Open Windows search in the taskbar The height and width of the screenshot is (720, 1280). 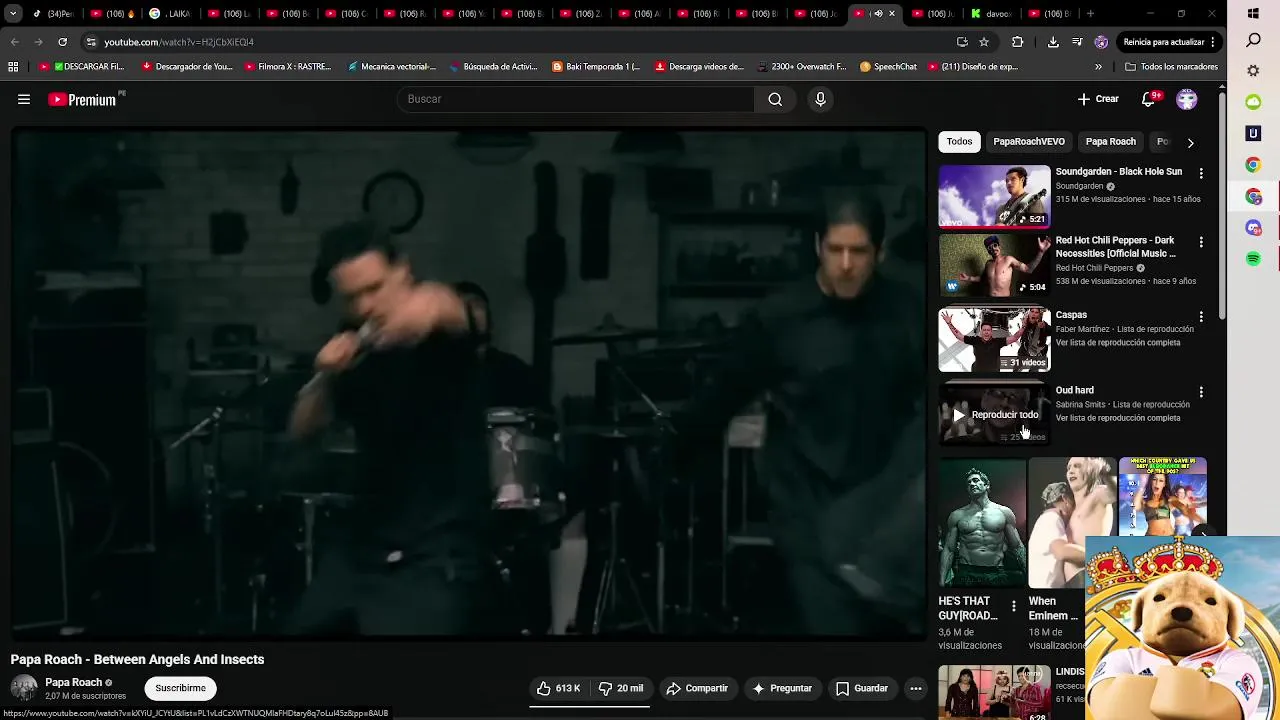1253,40
